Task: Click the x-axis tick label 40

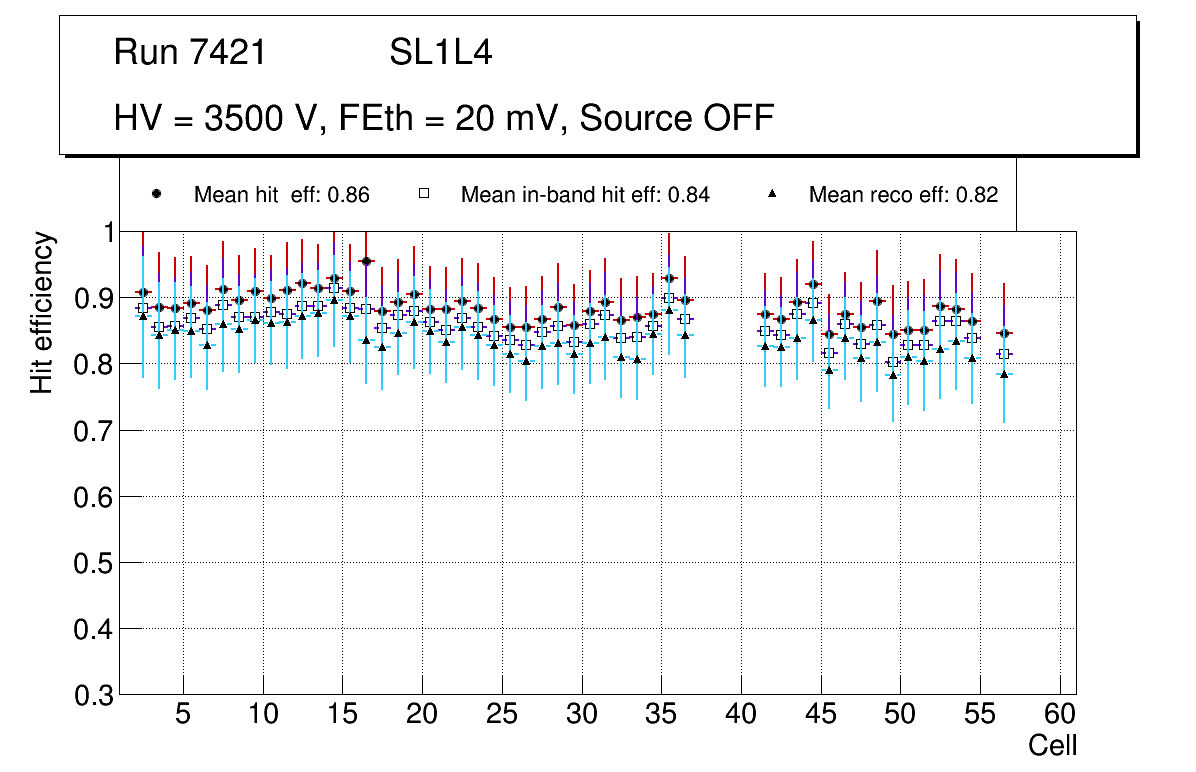Action: [x=741, y=714]
